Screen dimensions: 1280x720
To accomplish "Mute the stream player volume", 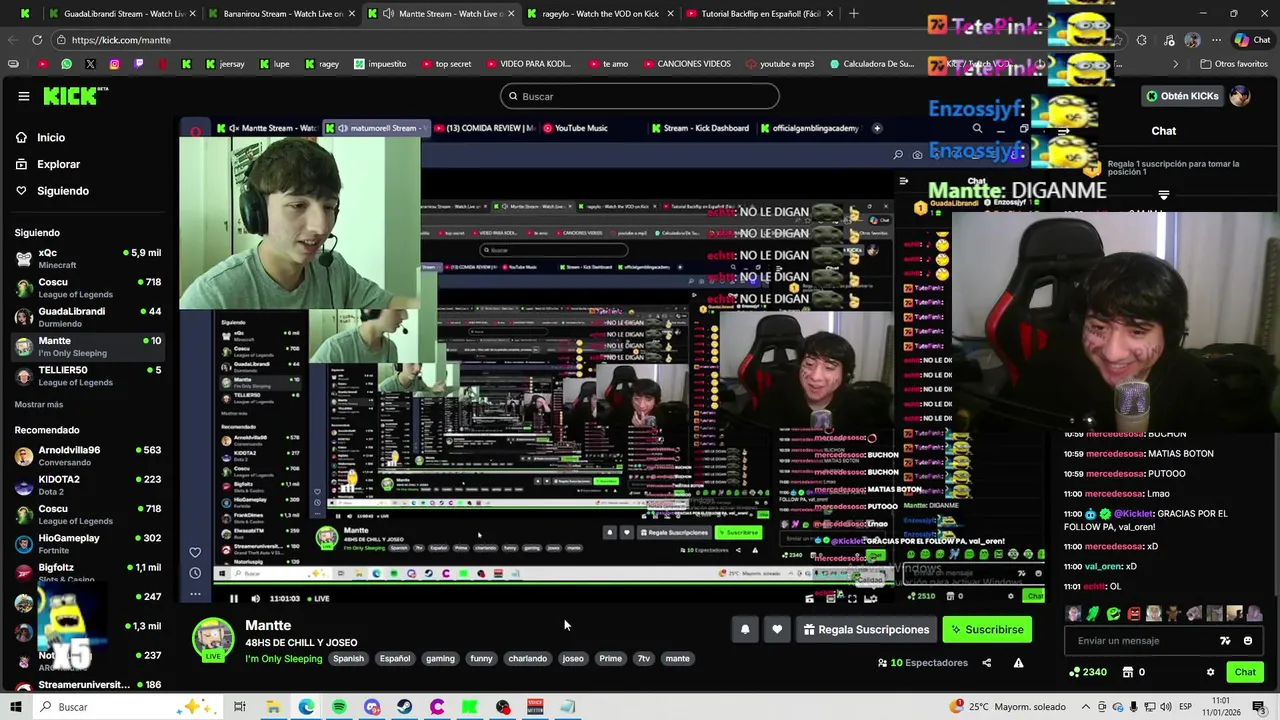I will [255, 598].
